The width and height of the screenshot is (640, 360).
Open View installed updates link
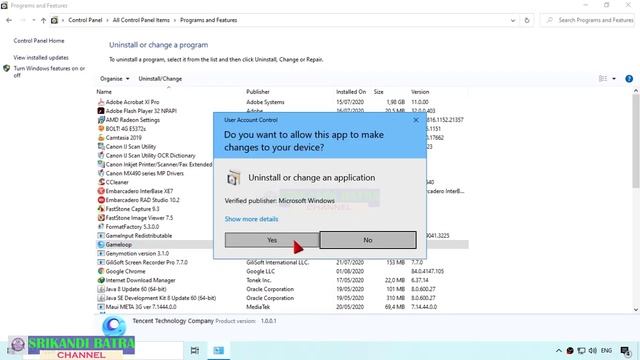click(x=41, y=58)
